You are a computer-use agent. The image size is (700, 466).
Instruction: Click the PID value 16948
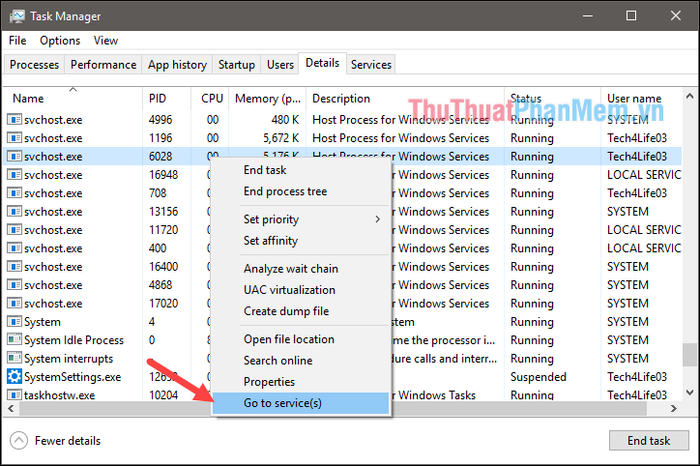163,175
